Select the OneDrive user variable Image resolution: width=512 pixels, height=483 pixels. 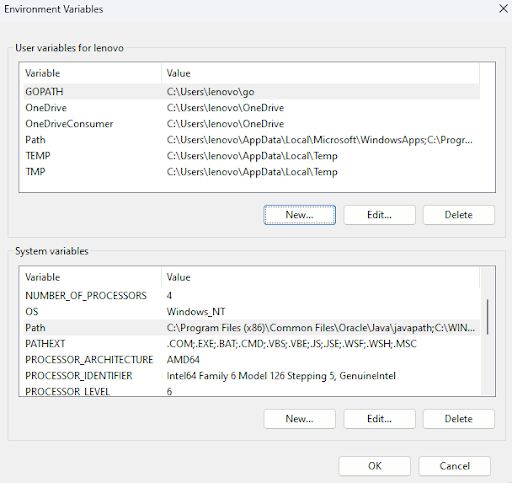pyautogui.click(x=252, y=108)
